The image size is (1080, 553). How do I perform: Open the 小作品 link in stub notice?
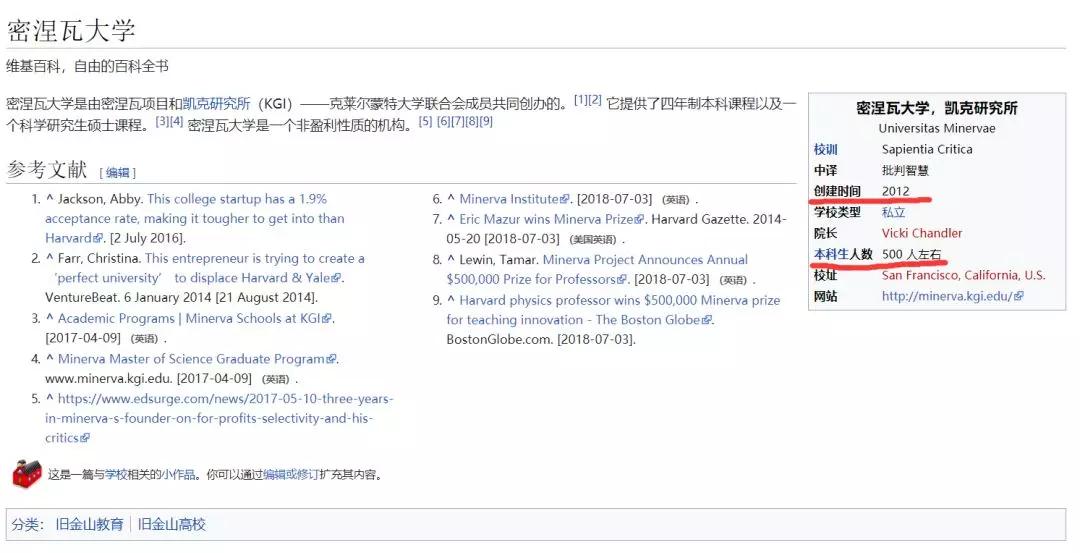(x=178, y=474)
